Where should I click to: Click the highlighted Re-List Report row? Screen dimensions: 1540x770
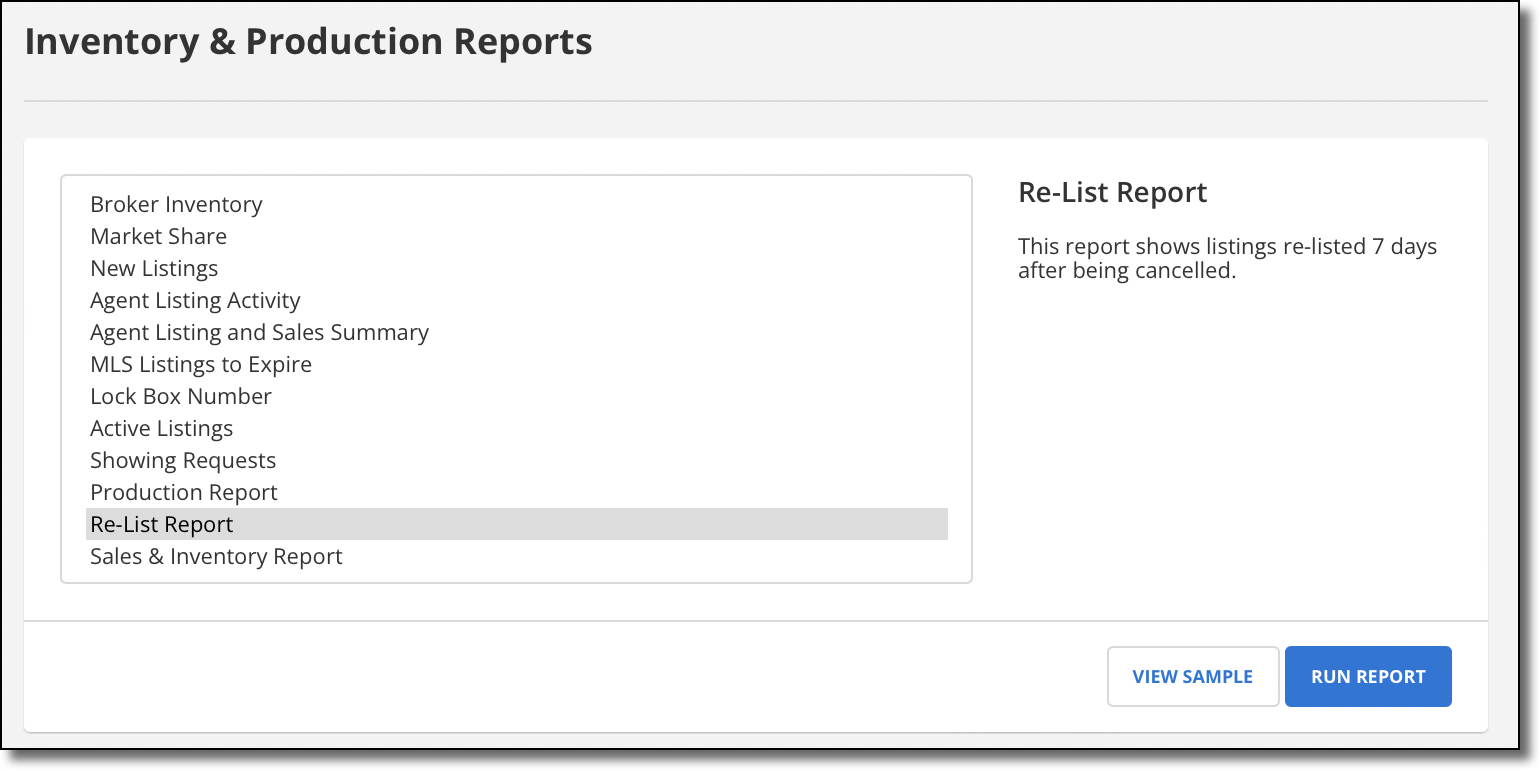(x=517, y=524)
